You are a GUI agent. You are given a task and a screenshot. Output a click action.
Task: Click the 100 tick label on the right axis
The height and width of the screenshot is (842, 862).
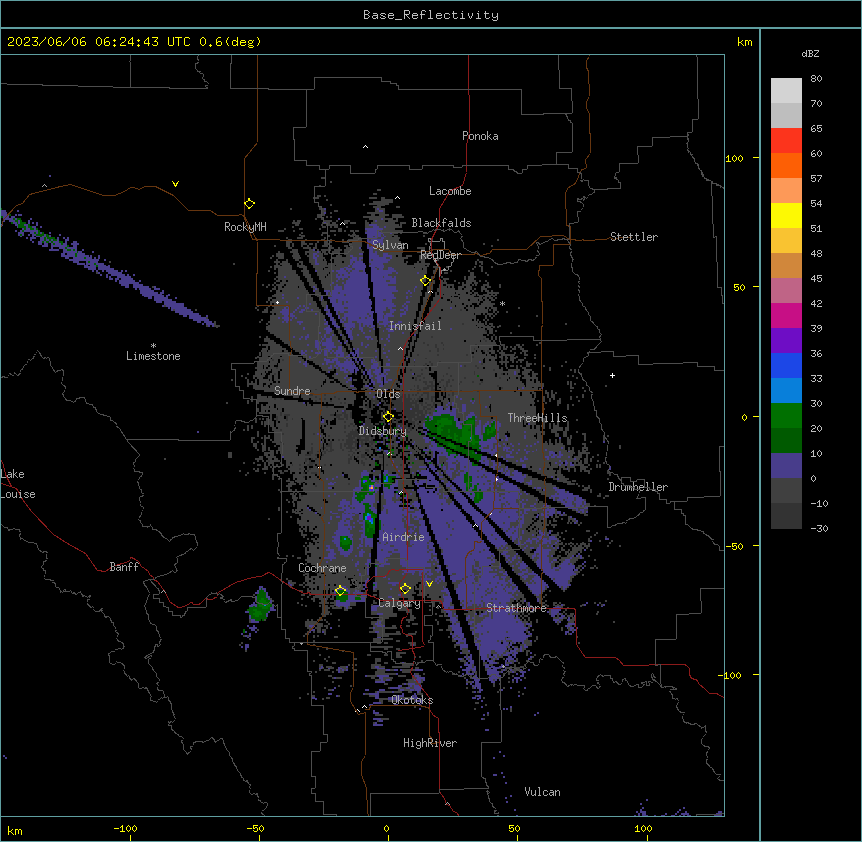click(734, 158)
